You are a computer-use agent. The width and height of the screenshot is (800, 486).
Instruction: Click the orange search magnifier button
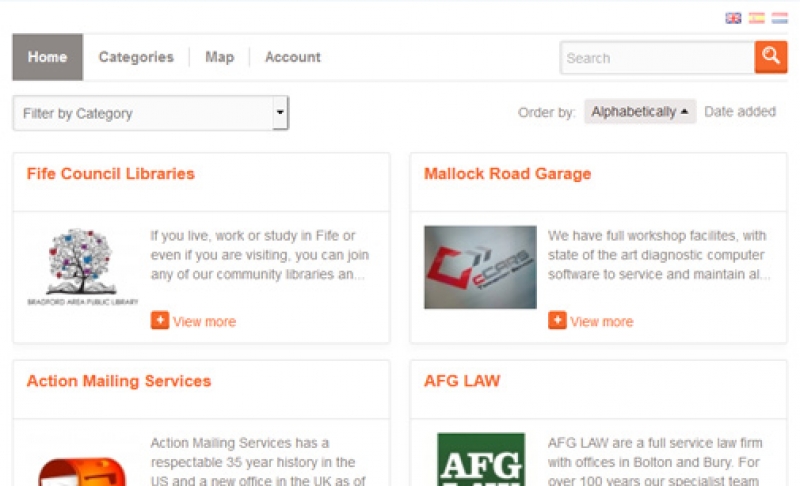[x=770, y=57]
